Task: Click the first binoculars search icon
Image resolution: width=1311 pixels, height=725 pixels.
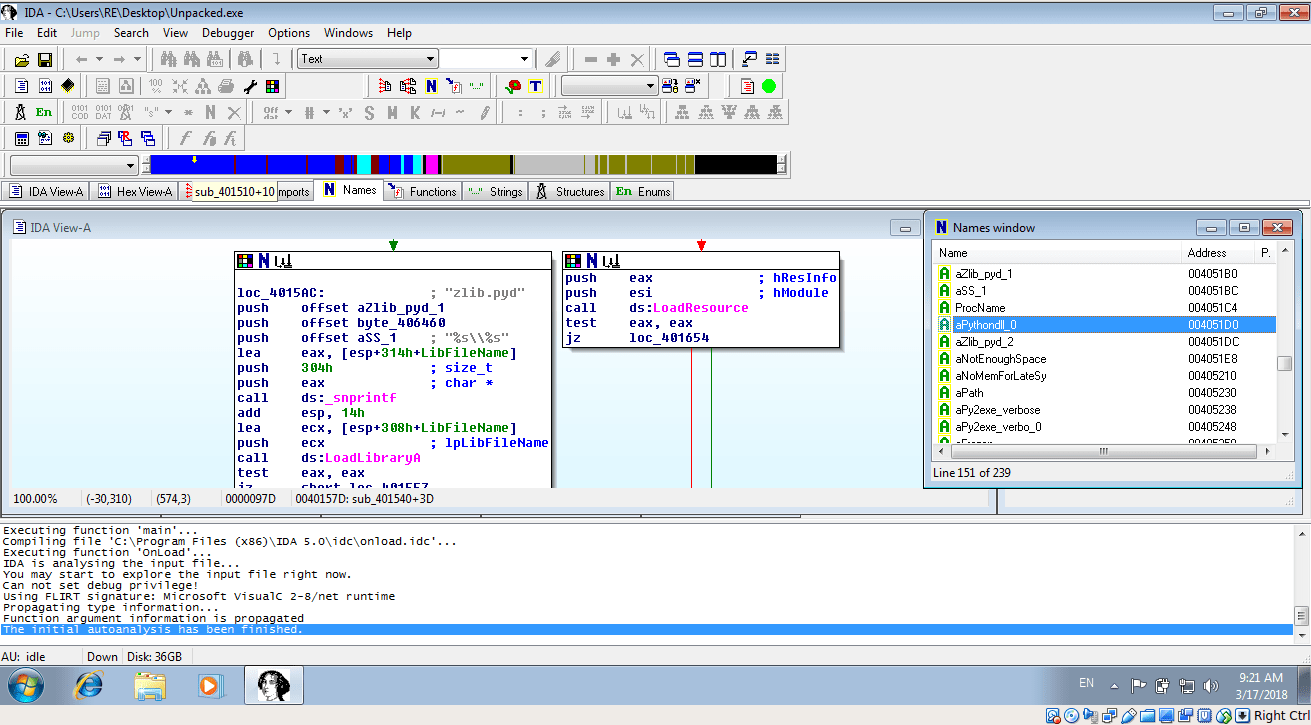Action: pyautogui.click(x=169, y=60)
